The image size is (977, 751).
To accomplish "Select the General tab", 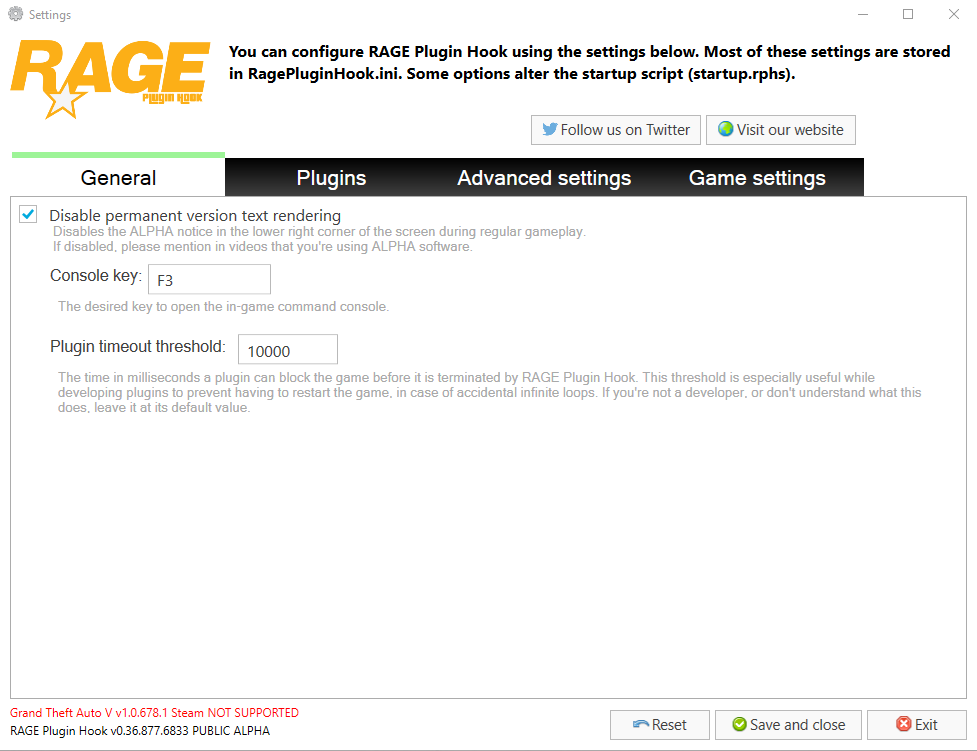I will (x=118, y=177).
